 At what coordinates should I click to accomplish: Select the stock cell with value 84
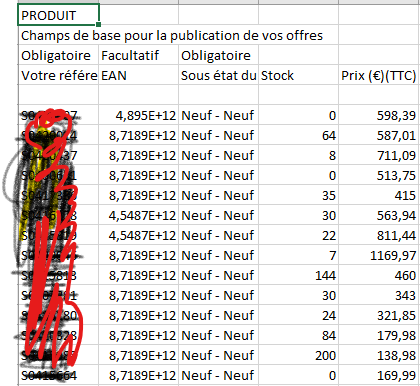point(298,335)
